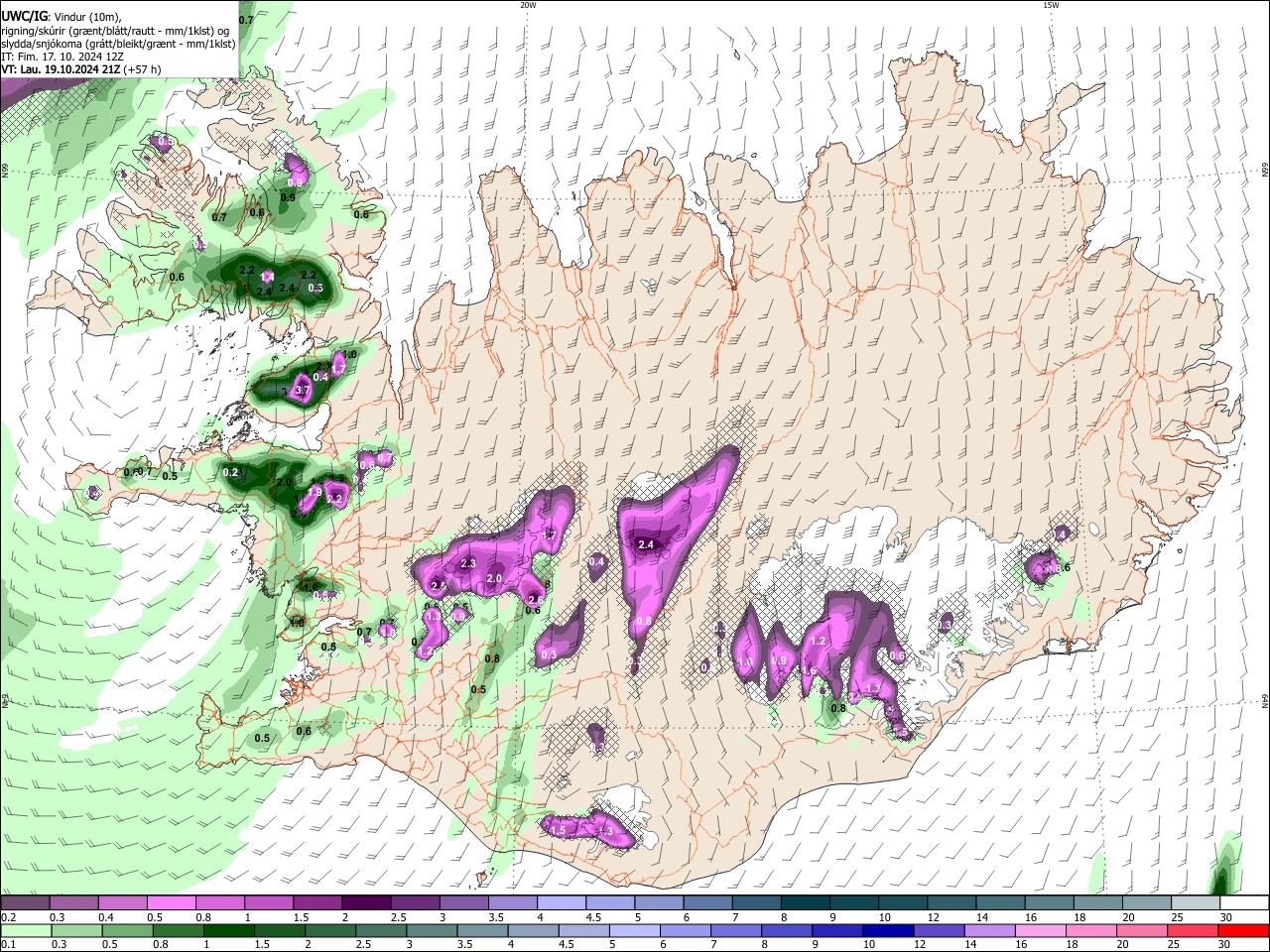Pick the white swatch after 30 in the upper legend row
The image size is (1270, 952).
pyautogui.click(x=1243, y=903)
